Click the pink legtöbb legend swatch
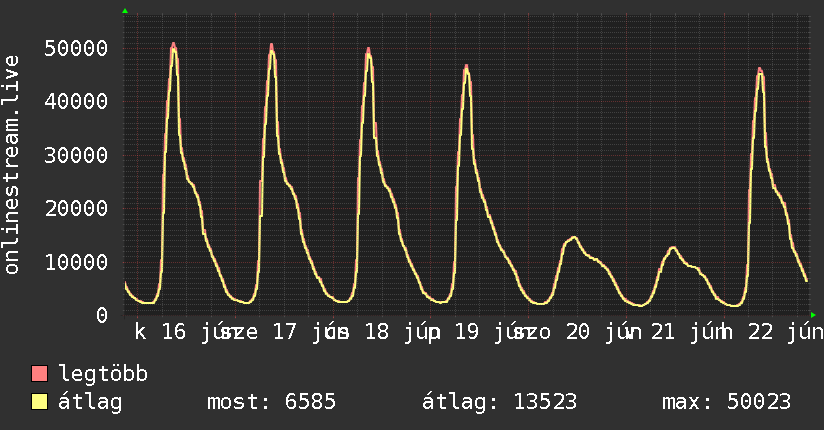 tap(39, 373)
